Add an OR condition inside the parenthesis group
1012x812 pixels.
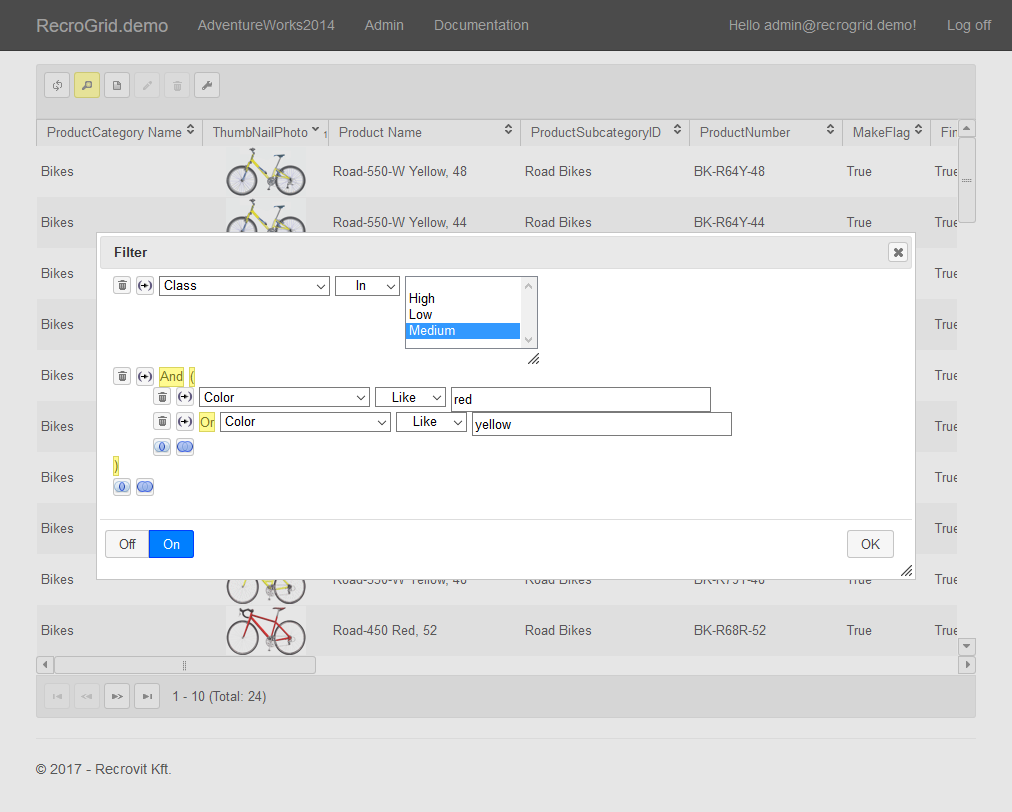[x=185, y=447]
